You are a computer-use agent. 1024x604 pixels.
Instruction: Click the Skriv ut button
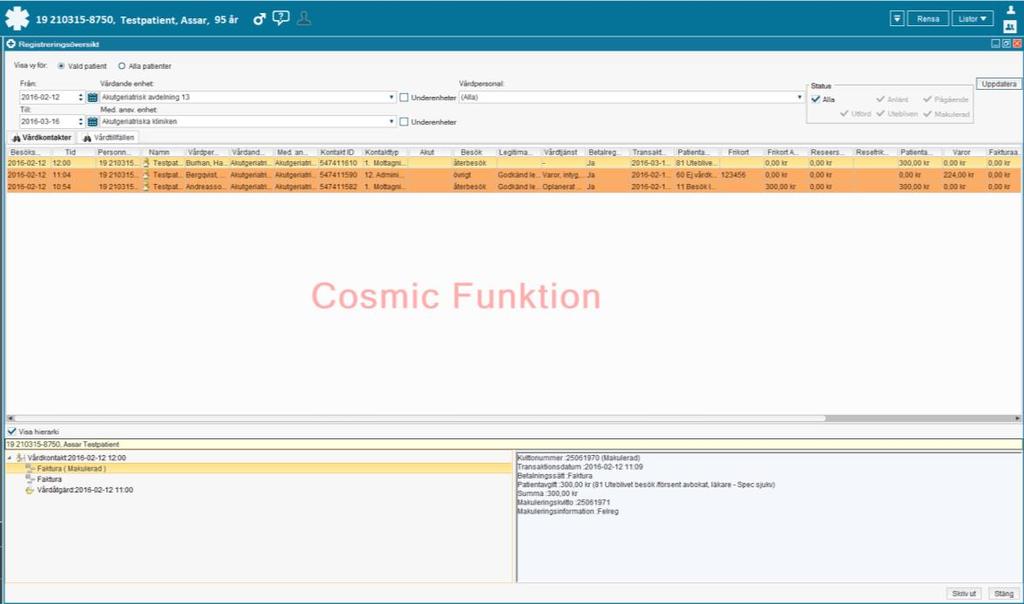964,594
